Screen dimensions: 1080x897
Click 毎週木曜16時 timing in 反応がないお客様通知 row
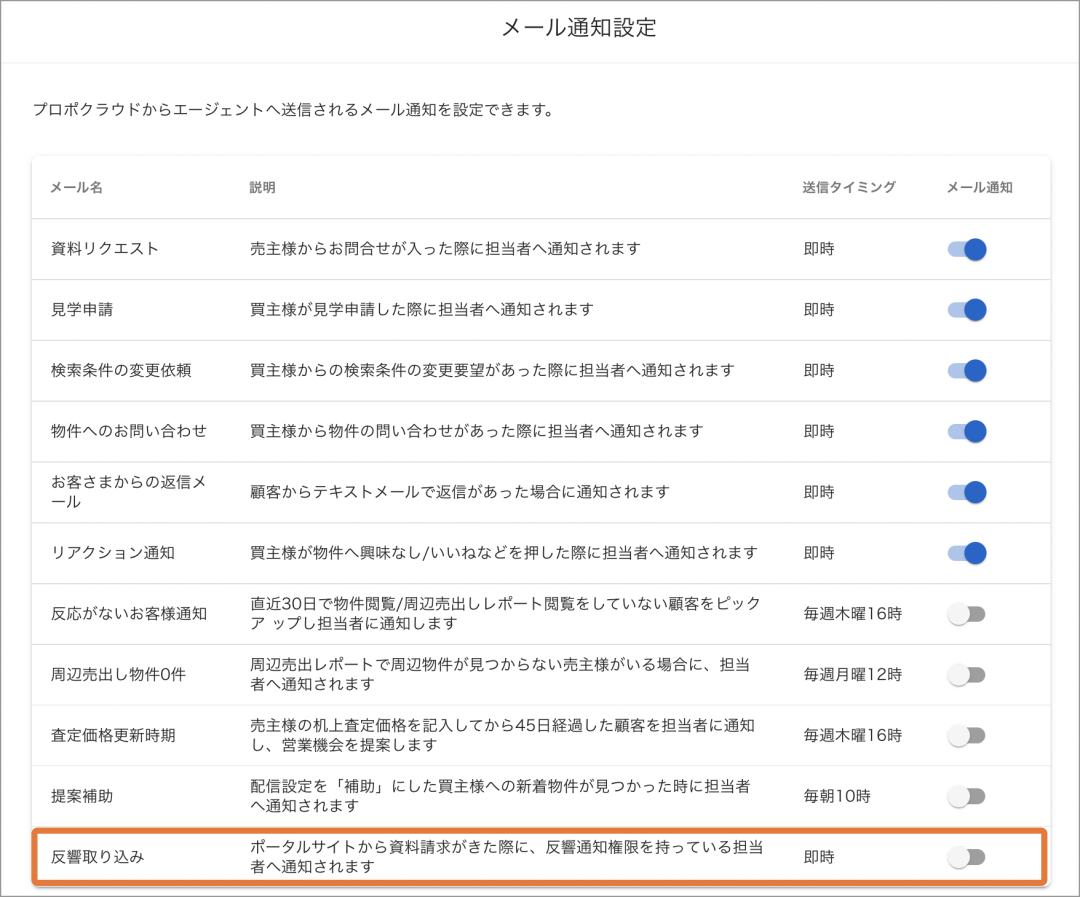(x=853, y=613)
